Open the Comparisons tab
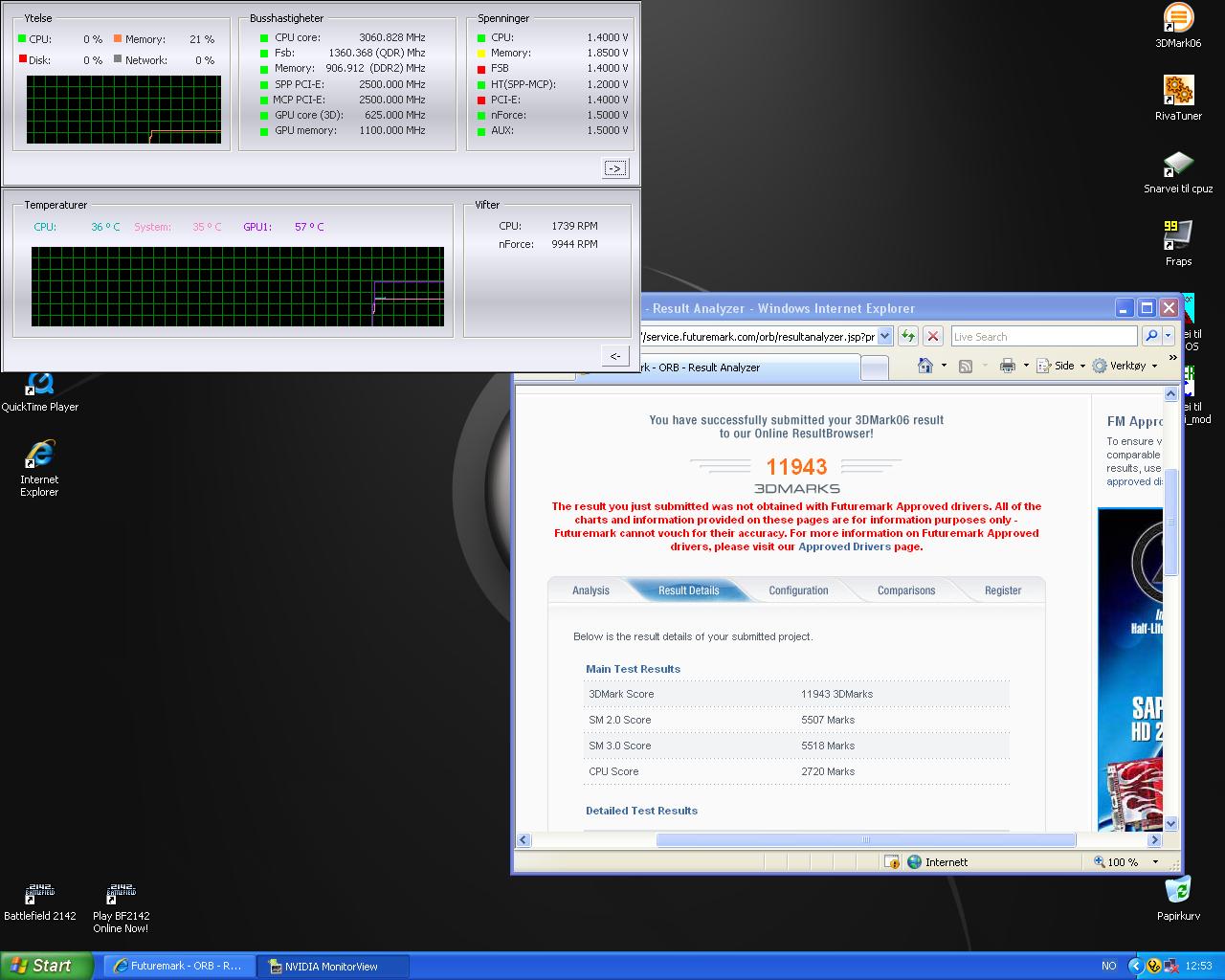The height and width of the screenshot is (980, 1225). [x=906, y=590]
